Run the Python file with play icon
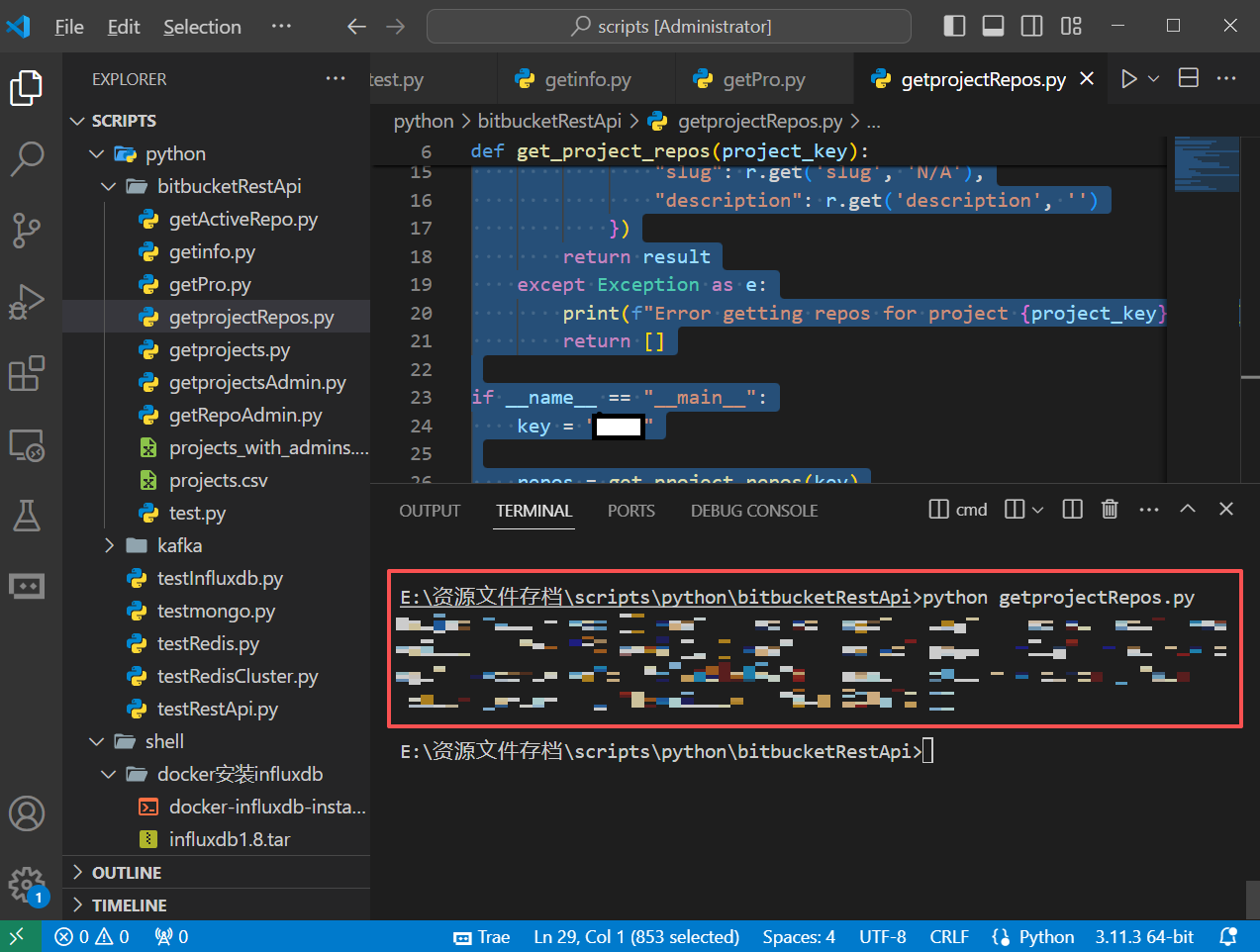Screen dimensions: 1260x952 [1128, 79]
